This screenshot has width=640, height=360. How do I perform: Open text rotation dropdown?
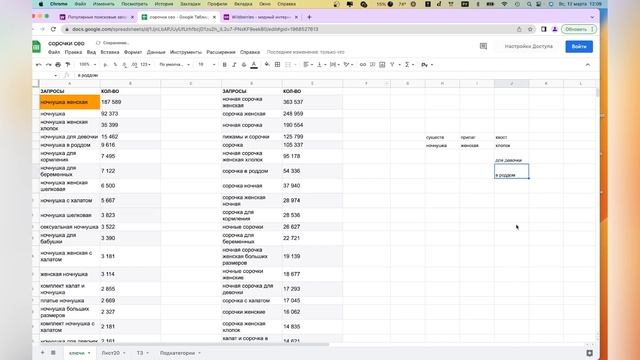point(349,64)
